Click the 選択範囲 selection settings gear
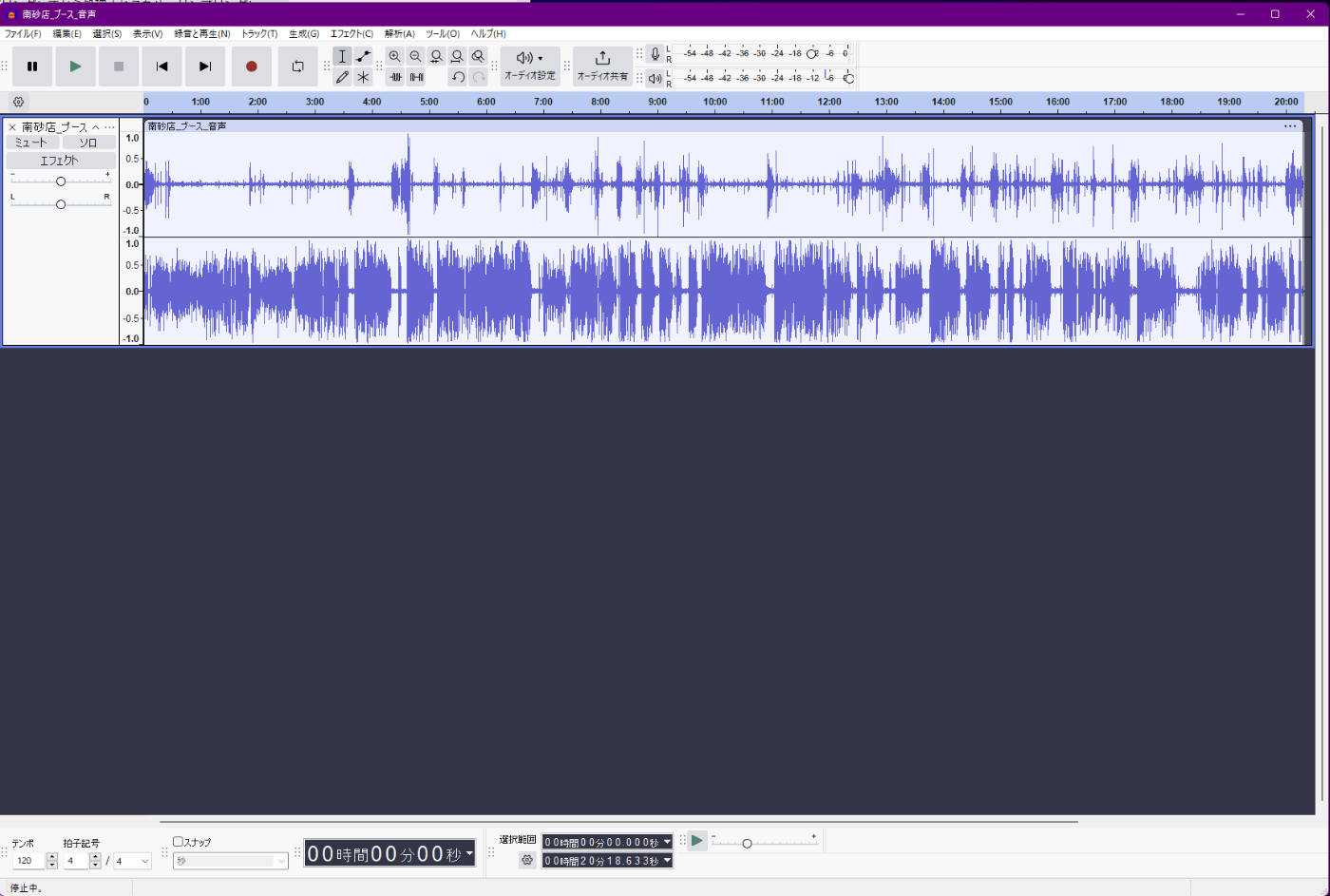The image size is (1330, 896). pos(527,860)
